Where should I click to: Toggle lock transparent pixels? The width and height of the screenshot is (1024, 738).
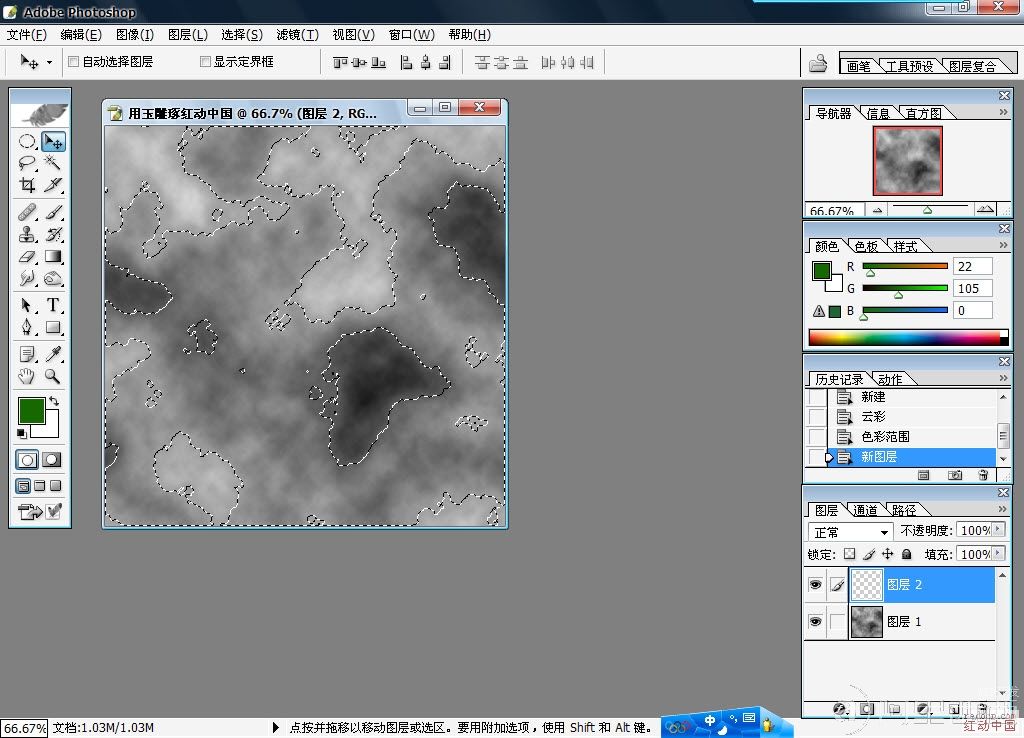point(849,554)
